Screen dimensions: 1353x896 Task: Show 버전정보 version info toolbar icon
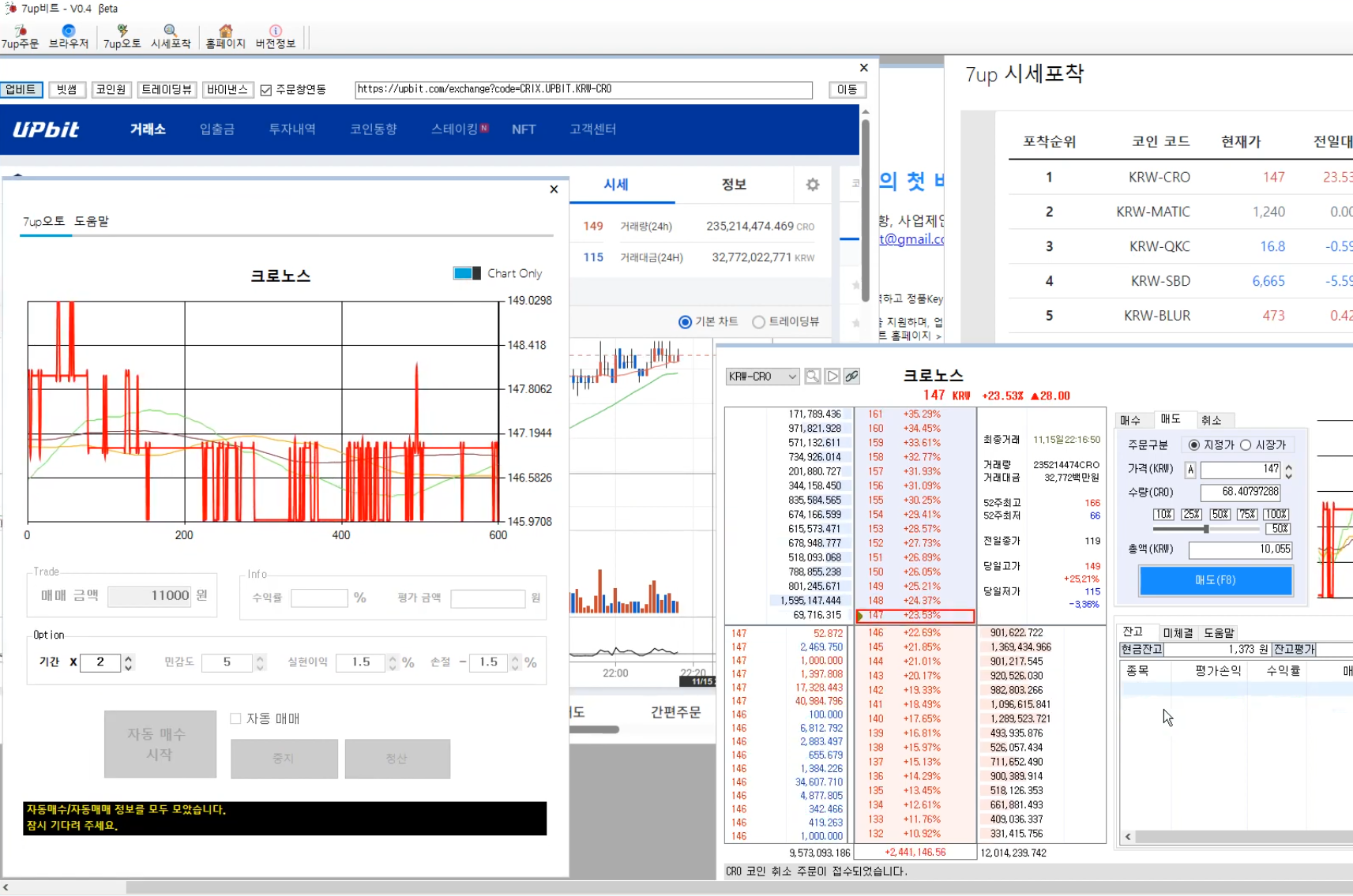pyautogui.click(x=276, y=37)
